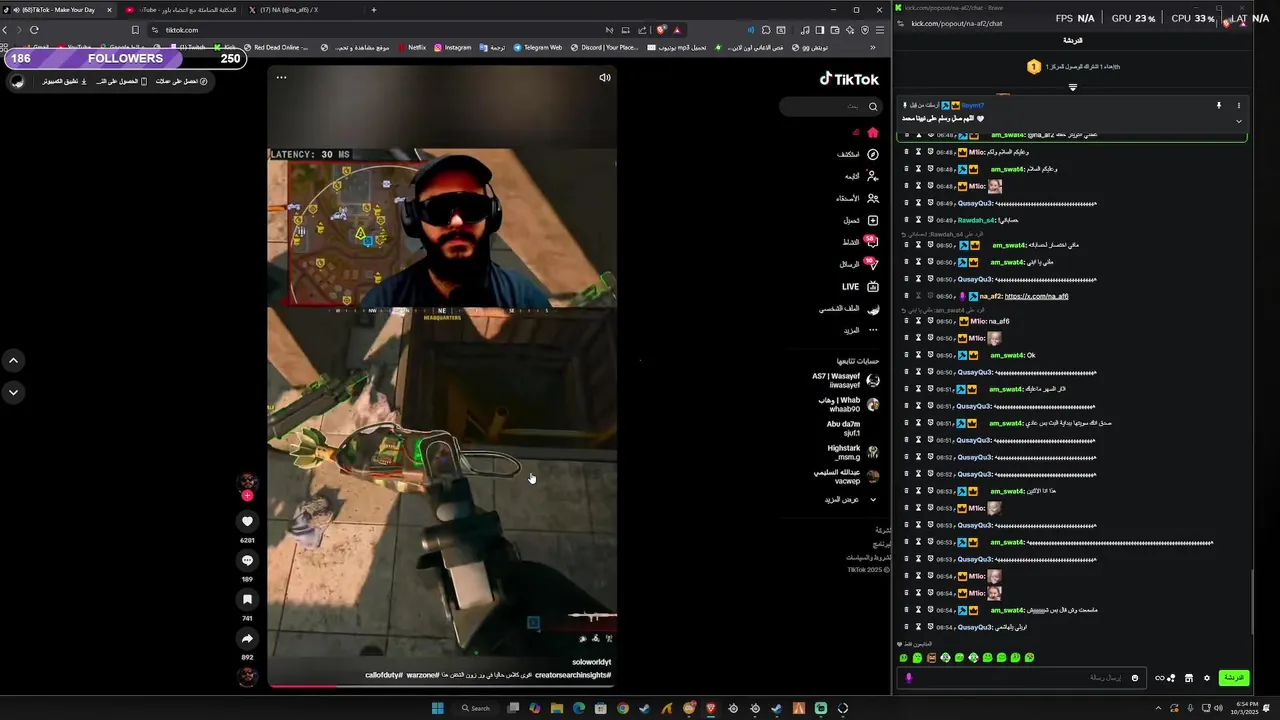Open the Netflix bookmark

coord(412,47)
